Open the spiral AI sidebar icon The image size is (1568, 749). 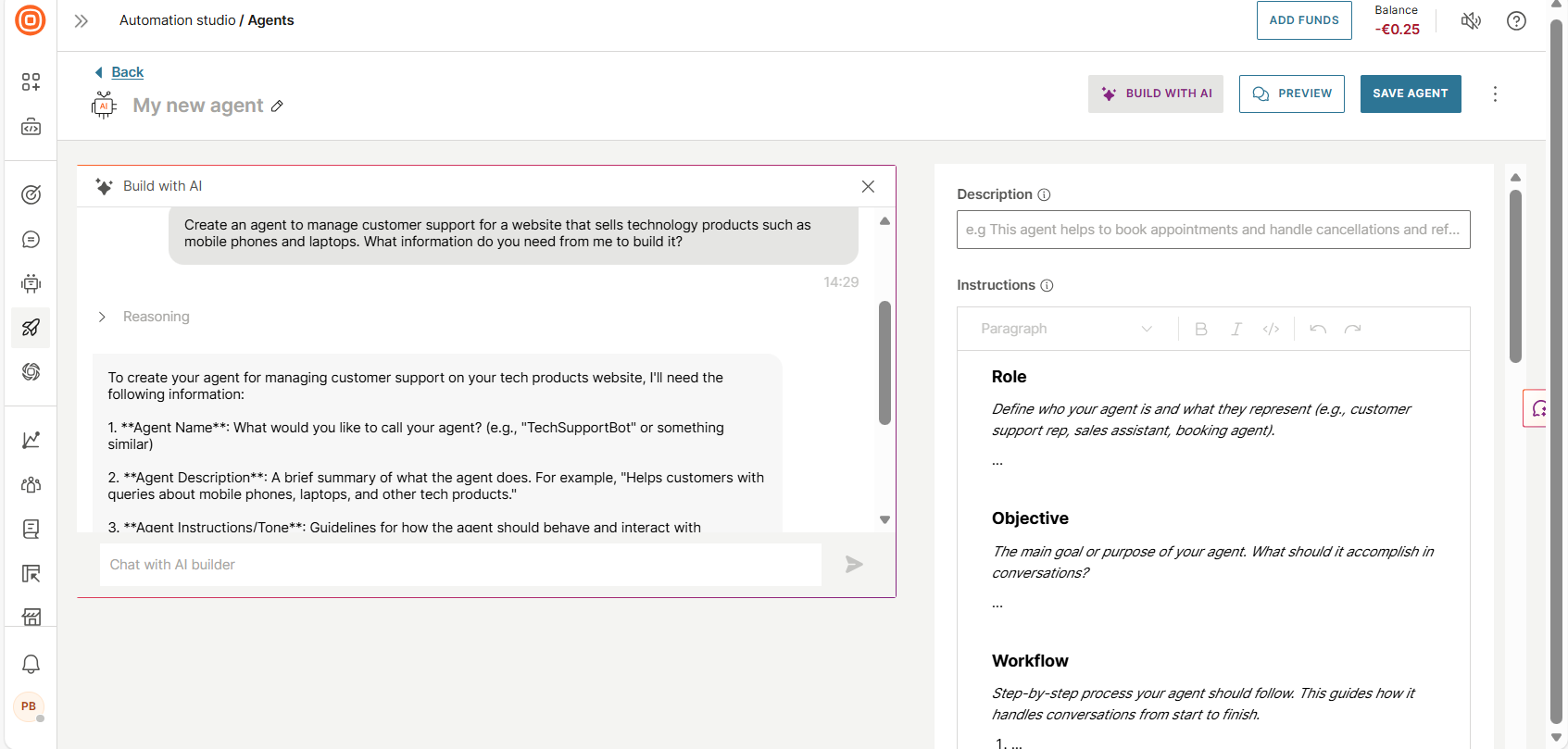31,372
